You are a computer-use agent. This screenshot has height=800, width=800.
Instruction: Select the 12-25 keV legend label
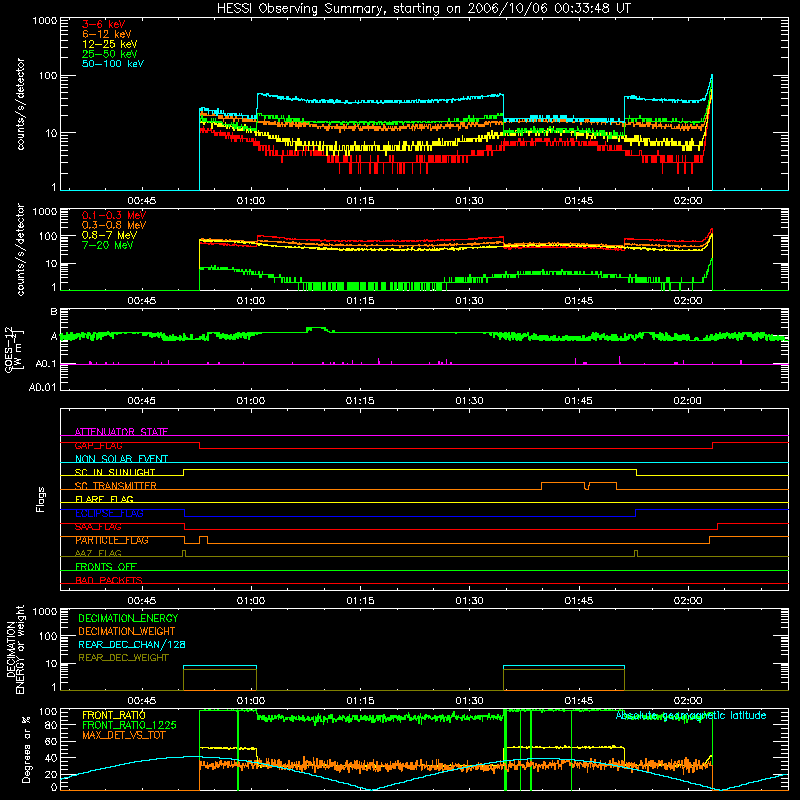point(110,44)
